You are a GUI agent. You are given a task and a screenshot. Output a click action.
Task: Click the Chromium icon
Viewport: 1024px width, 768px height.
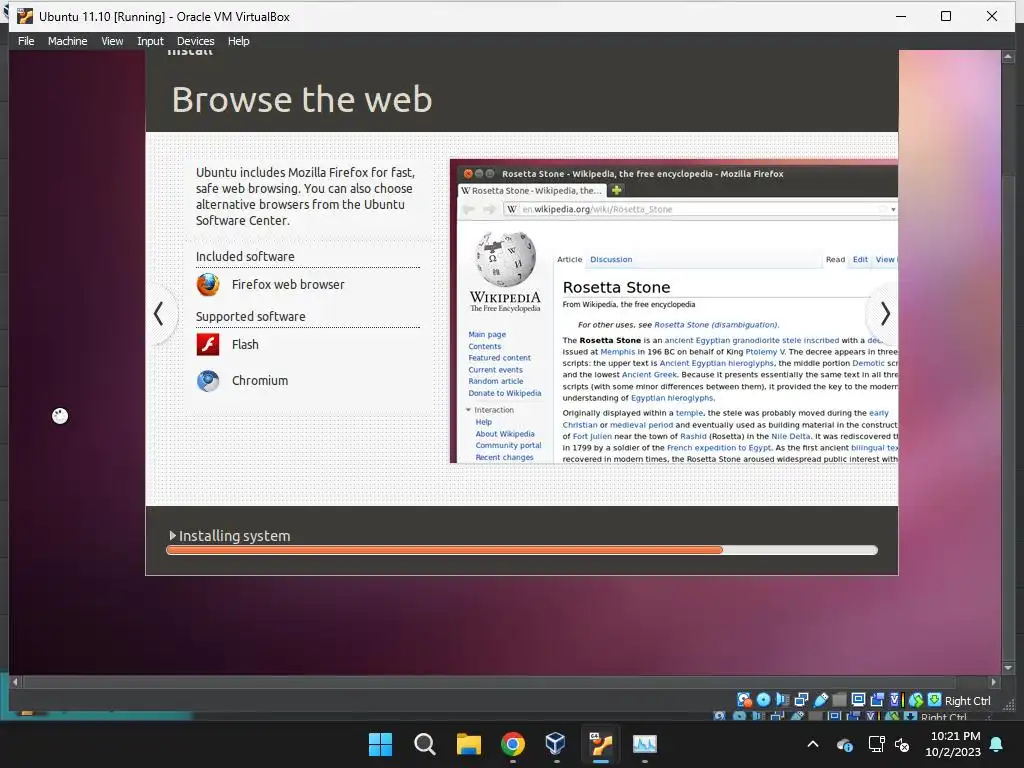point(208,380)
